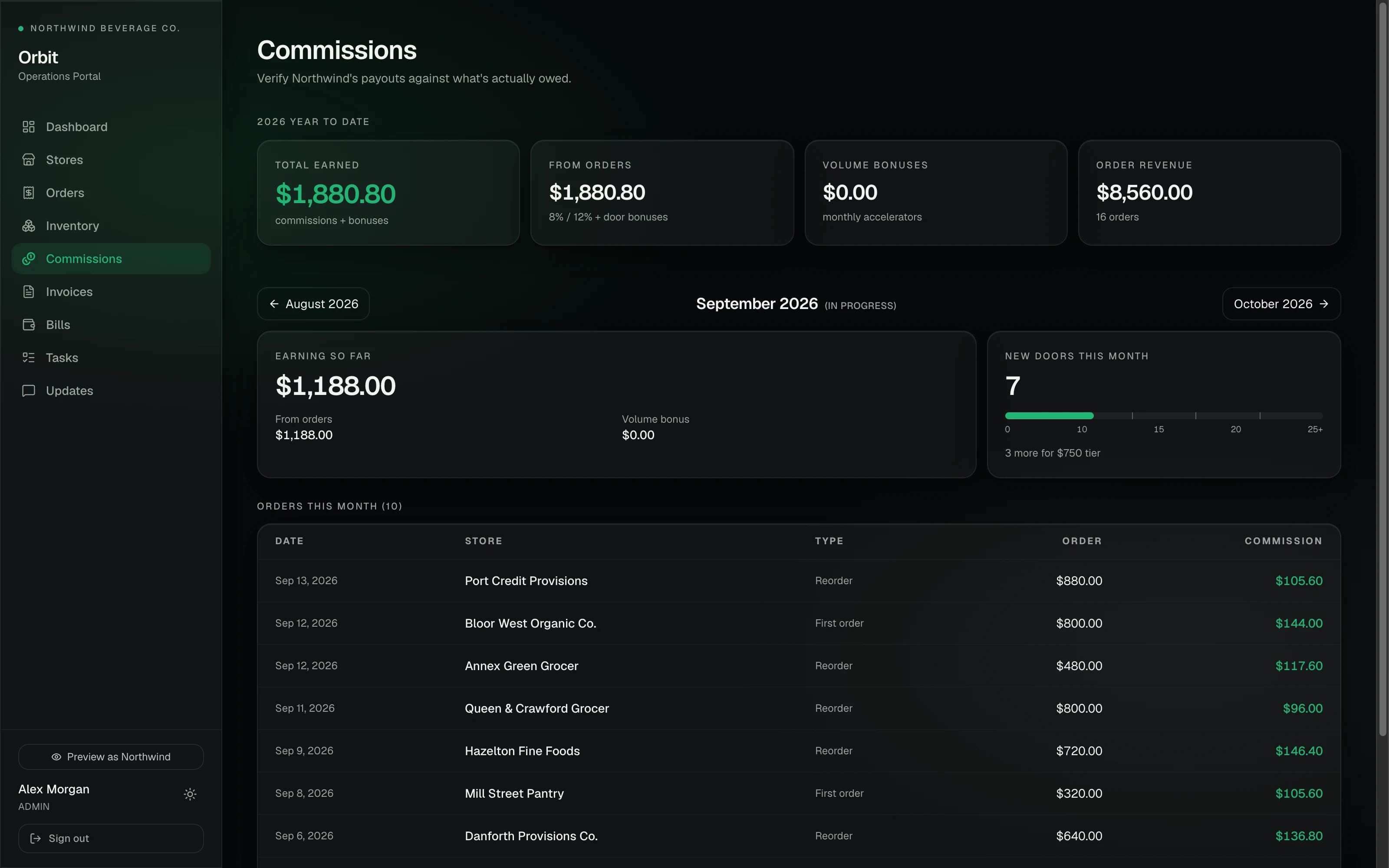Click the Stores shop icon
1389x868 pixels.
coord(29,160)
